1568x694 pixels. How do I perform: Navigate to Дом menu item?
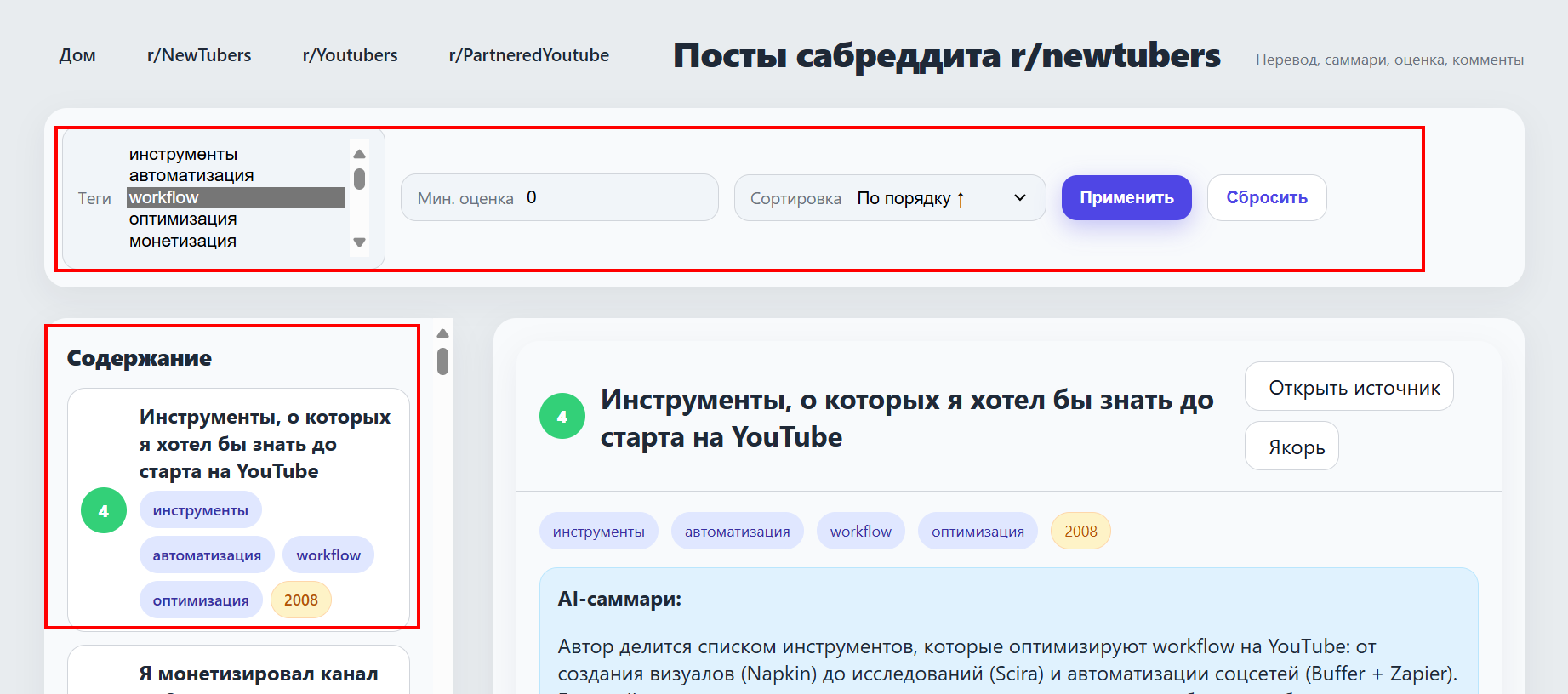pos(77,55)
